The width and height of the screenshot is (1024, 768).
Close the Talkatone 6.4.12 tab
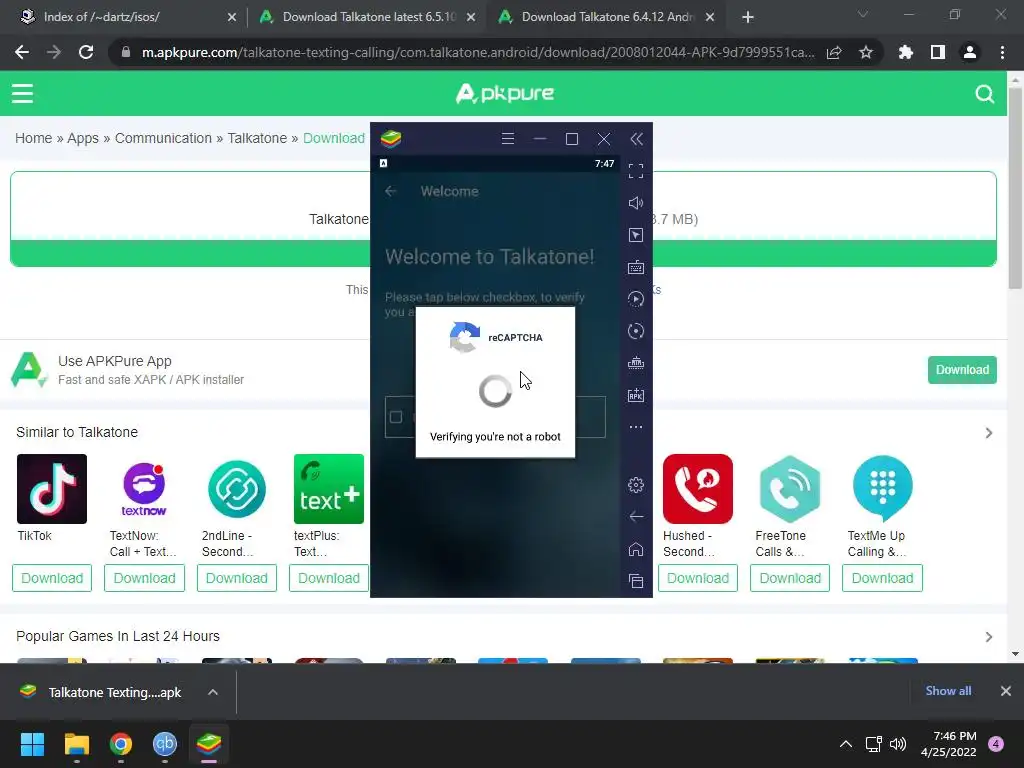[x=710, y=17]
